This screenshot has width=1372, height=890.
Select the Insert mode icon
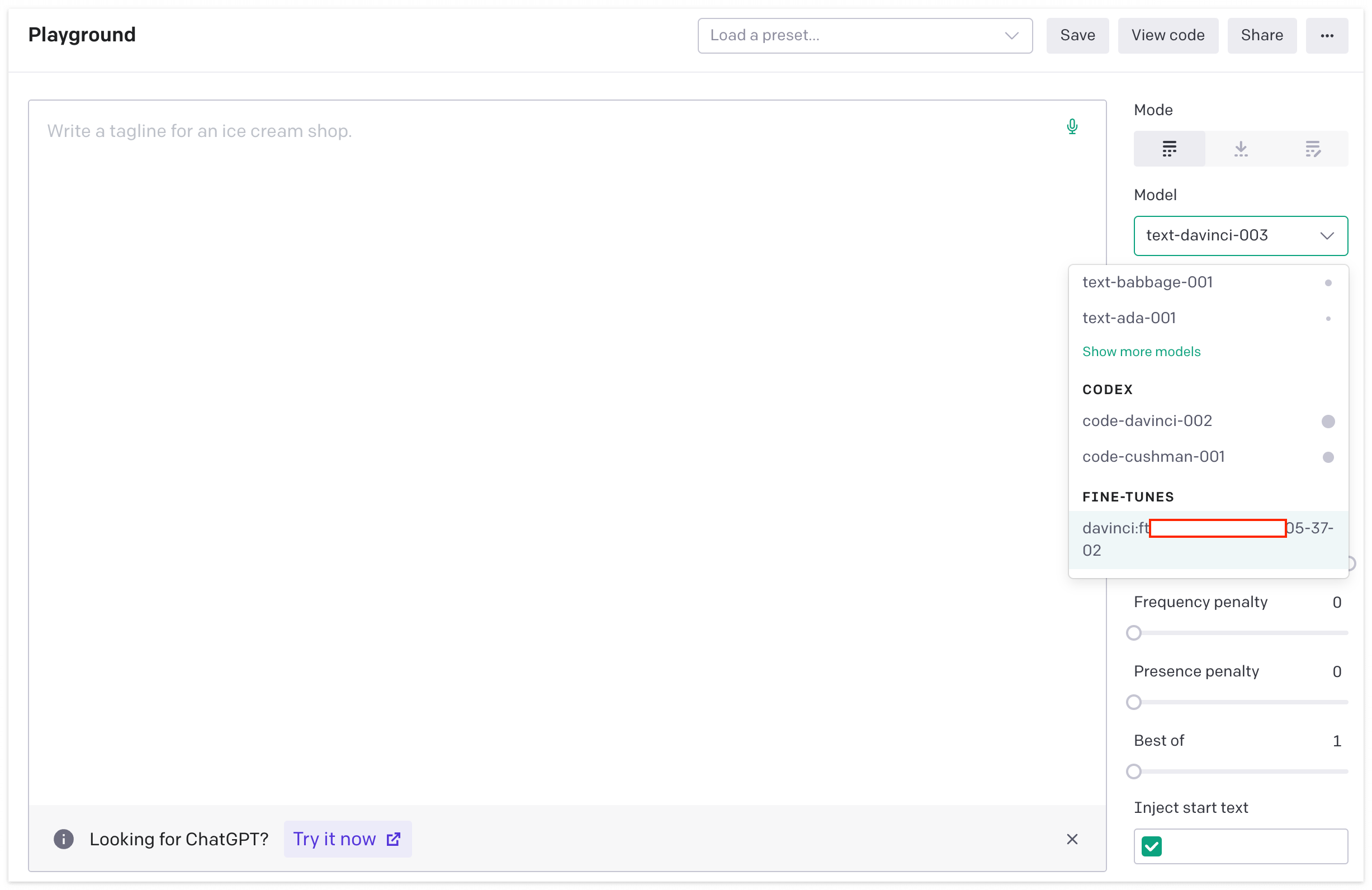[x=1241, y=149]
